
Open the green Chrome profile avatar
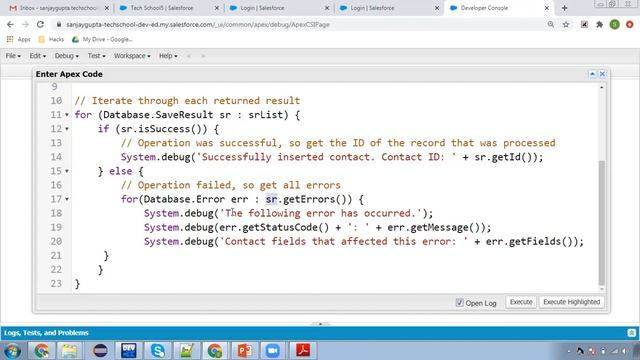615,24
